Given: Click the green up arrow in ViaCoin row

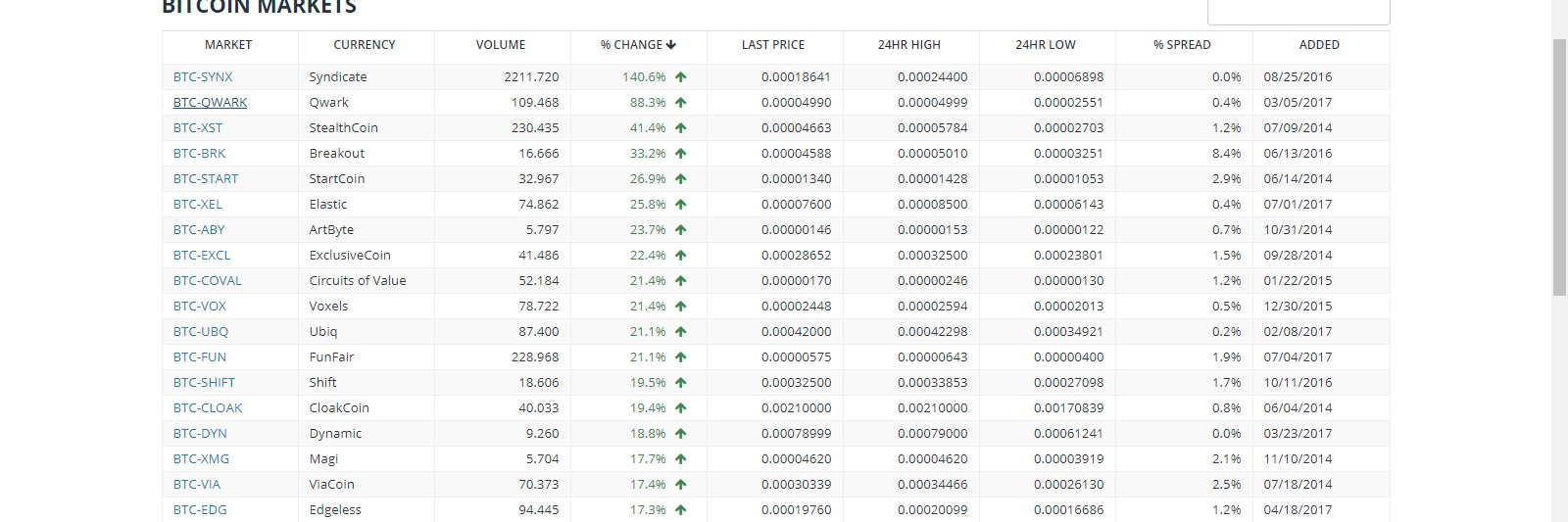Looking at the screenshot, I should [680, 484].
